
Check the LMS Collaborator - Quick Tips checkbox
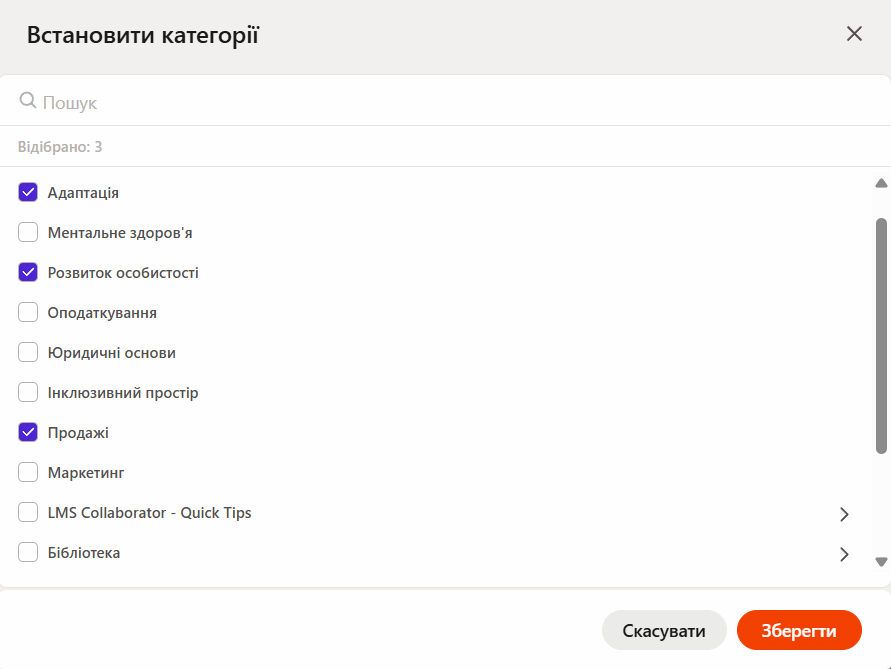[28, 512]
